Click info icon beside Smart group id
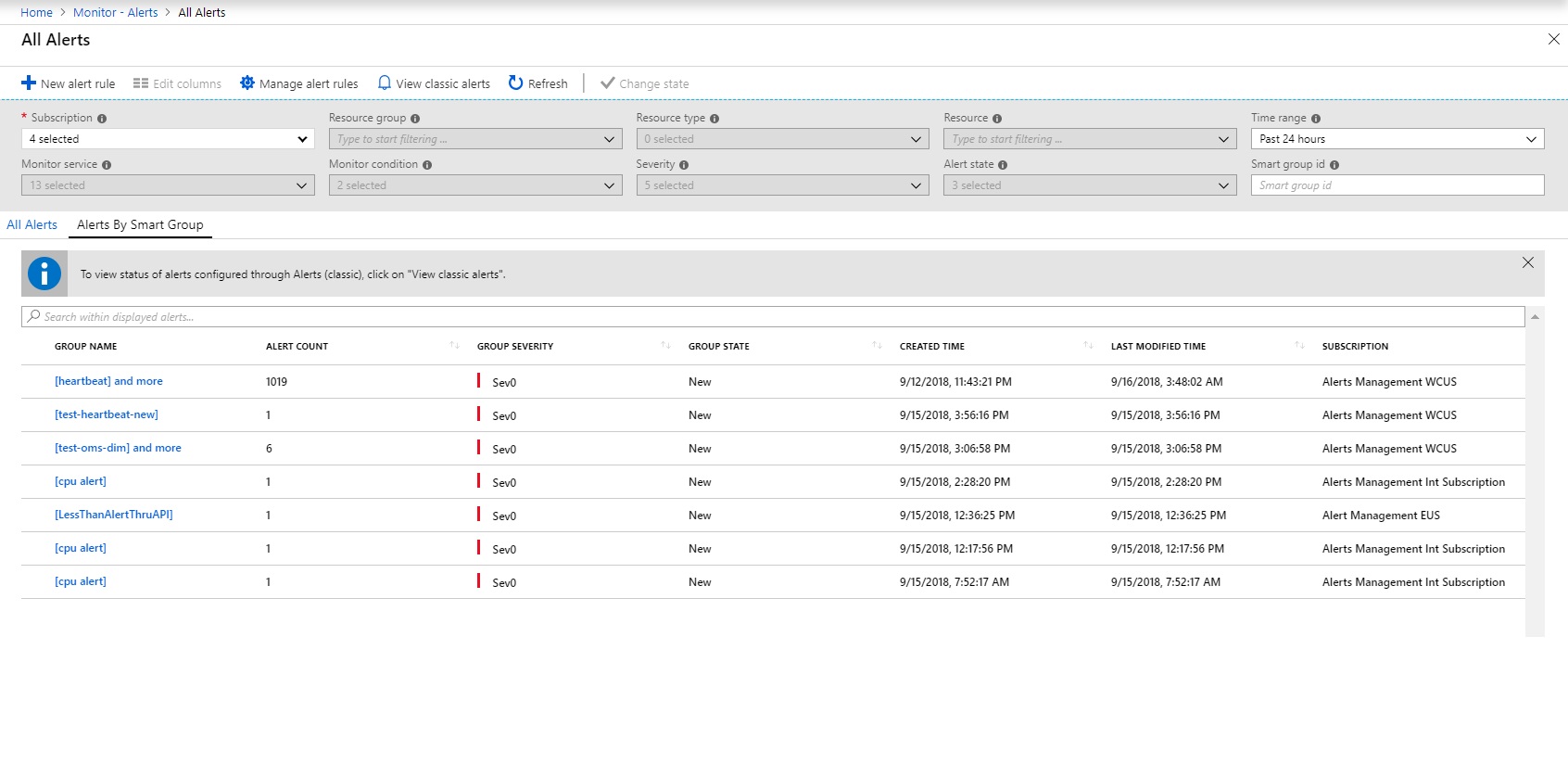 click(x=1334, y=165)
